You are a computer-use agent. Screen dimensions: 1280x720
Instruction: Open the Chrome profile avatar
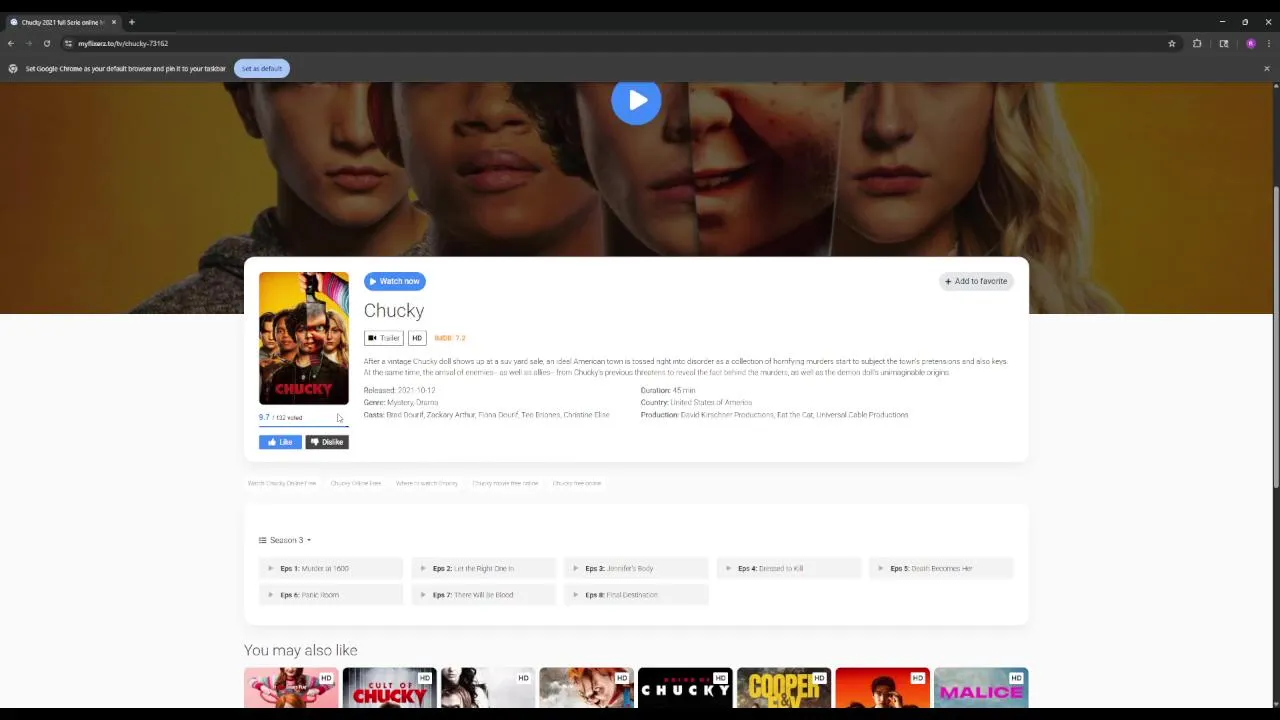(x=1250, y=43)
